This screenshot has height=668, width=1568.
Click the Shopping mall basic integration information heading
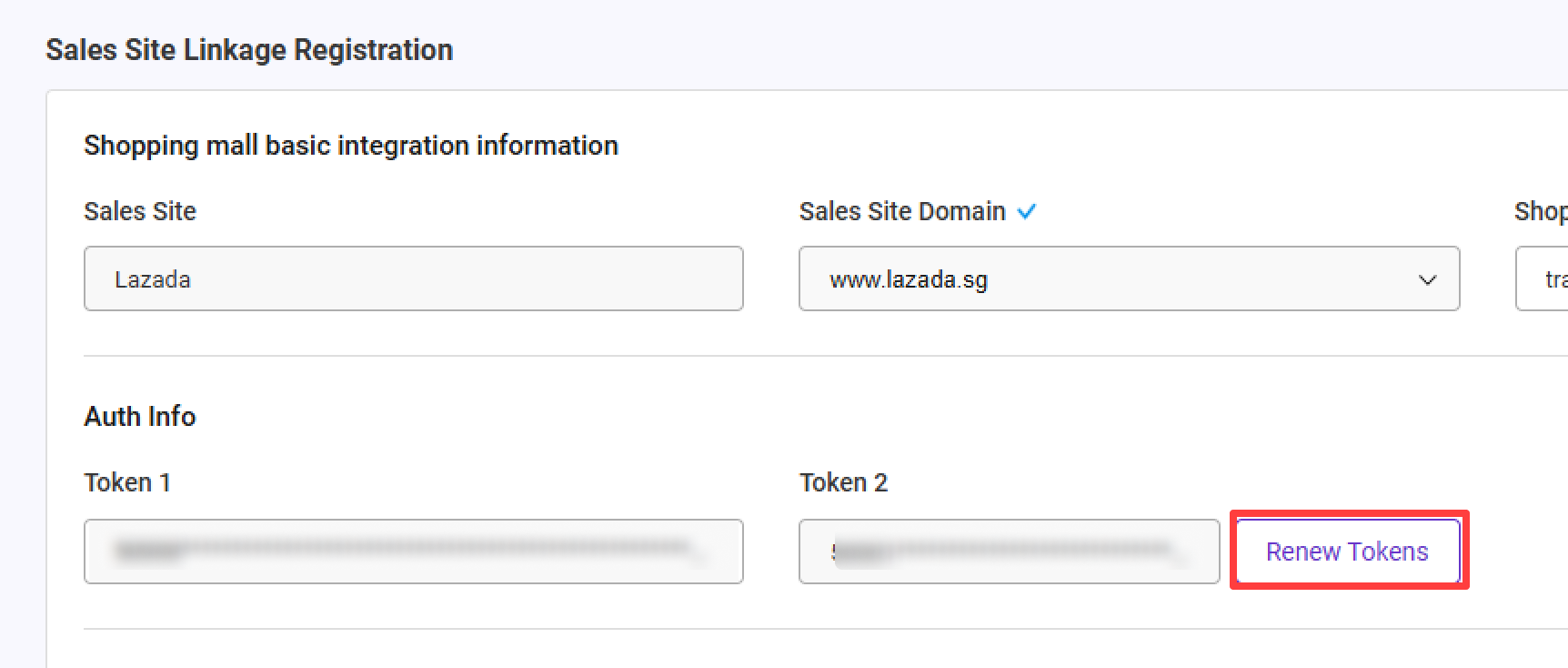(x=351, y=145)
